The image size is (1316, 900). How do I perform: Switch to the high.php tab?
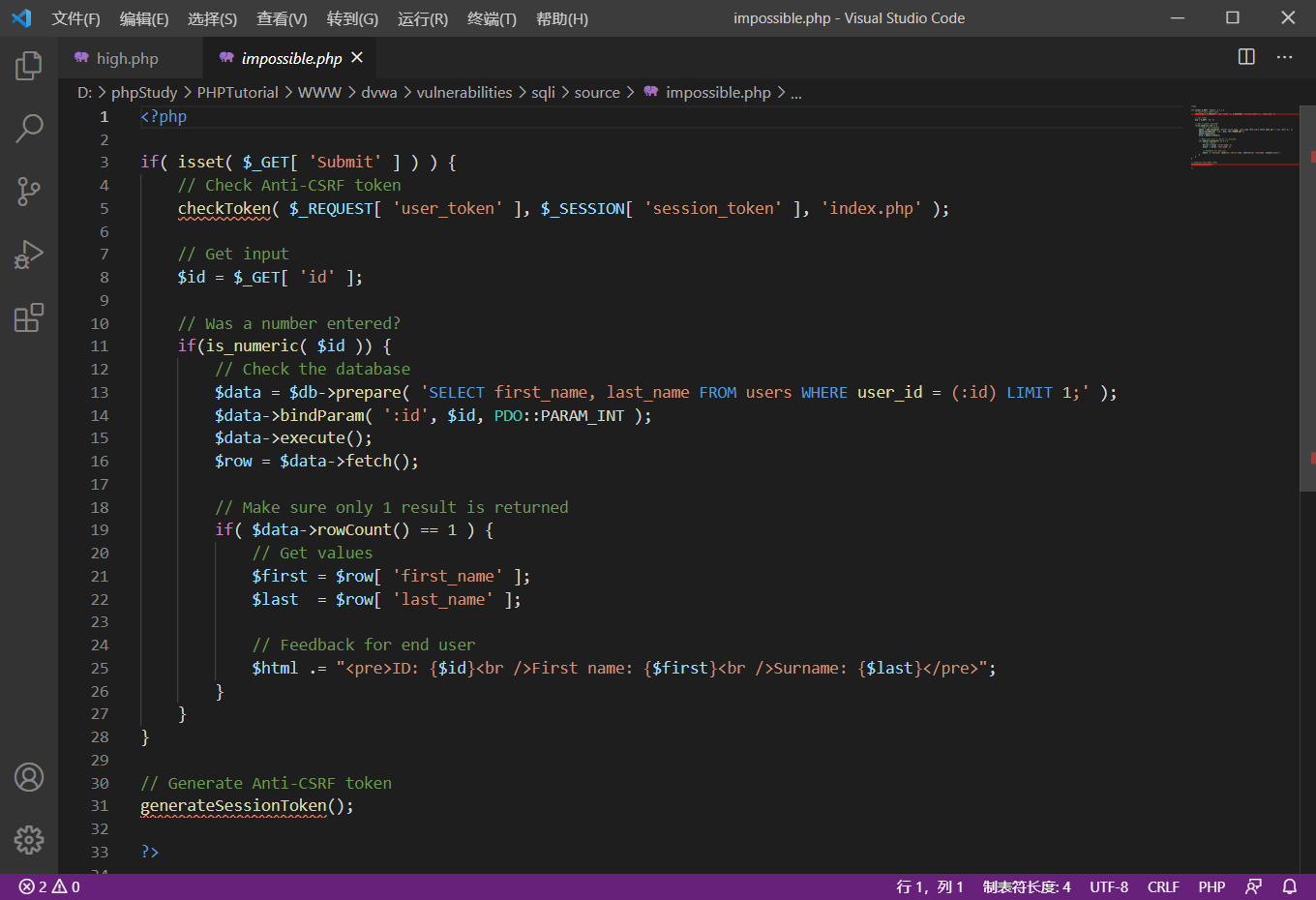pos(127,58)
